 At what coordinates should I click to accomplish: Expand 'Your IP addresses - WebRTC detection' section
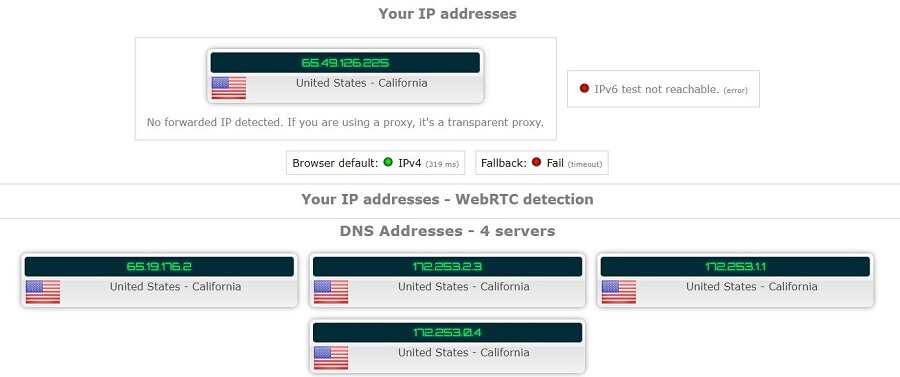pyautogui.click(x=447, y=199)
